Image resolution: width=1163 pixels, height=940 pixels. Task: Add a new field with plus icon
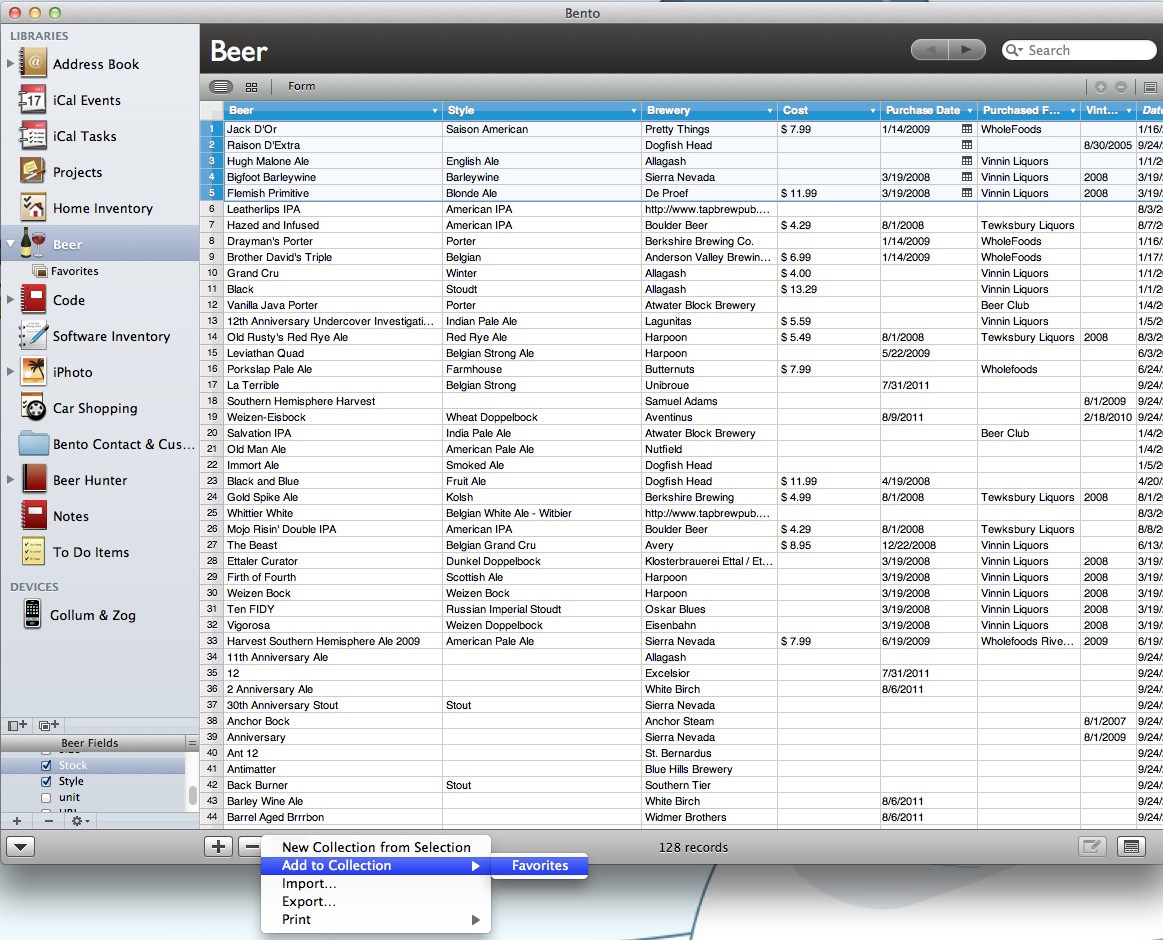click(x=17, y=821)
